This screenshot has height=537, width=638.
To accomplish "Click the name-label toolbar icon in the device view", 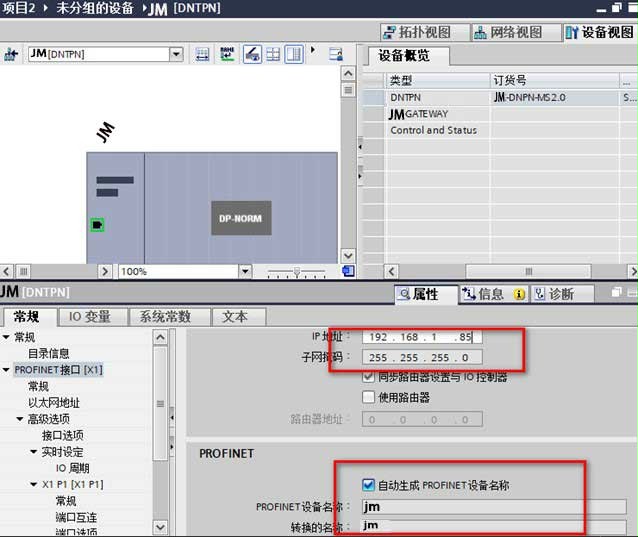I will pyautogui.click(x=228, y=54).
